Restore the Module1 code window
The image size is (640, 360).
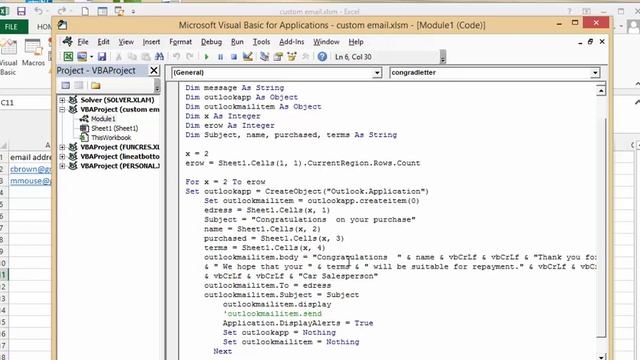[x=590, y=42]
